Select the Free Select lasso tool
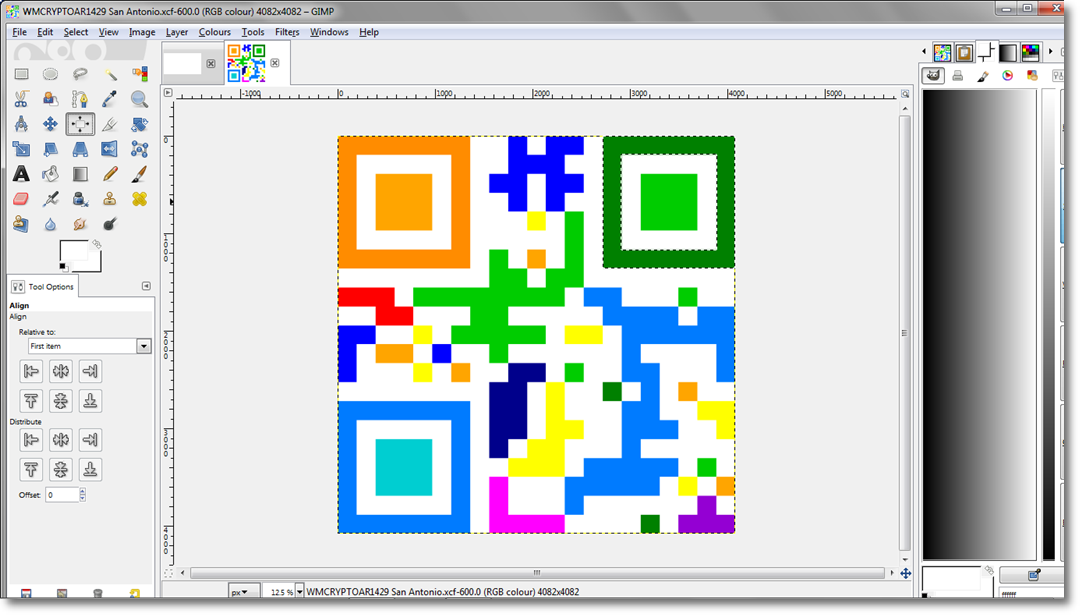The image size is (1080, 615). pos(80,74)
